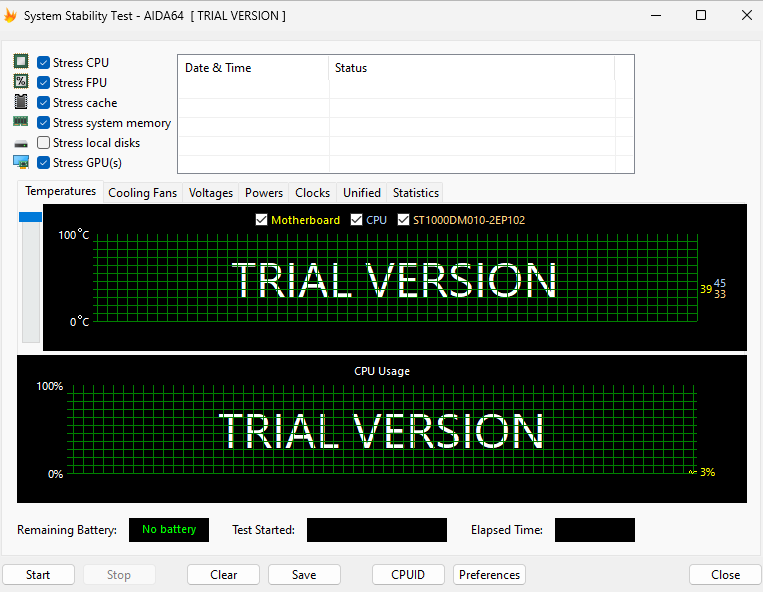Toggle the Stress system memory checkbox
Viewport: 763px width, 592px height.
(43, 123)
